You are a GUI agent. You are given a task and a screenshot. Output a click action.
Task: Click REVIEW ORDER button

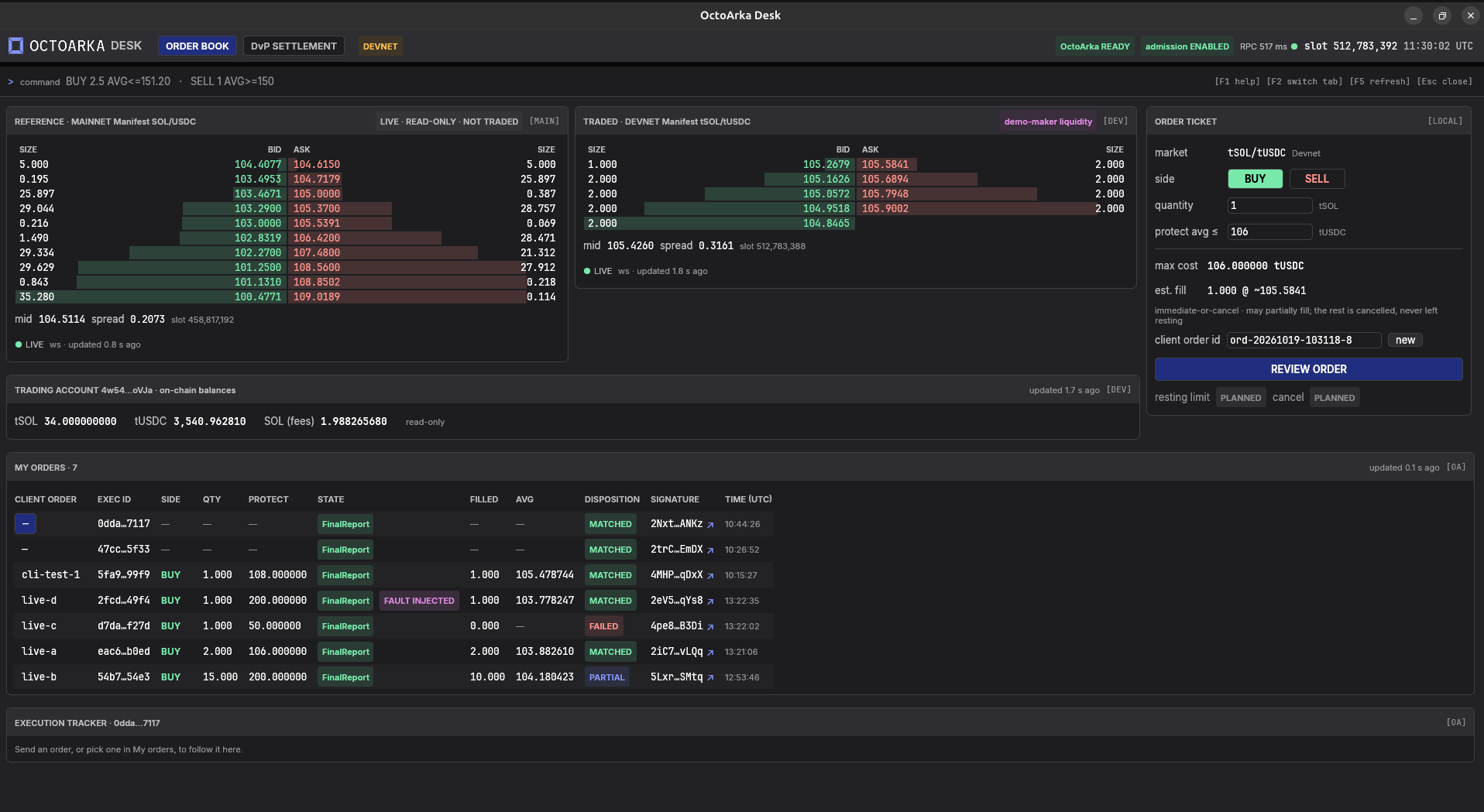pyautogui.click(x=1309, y=369)
